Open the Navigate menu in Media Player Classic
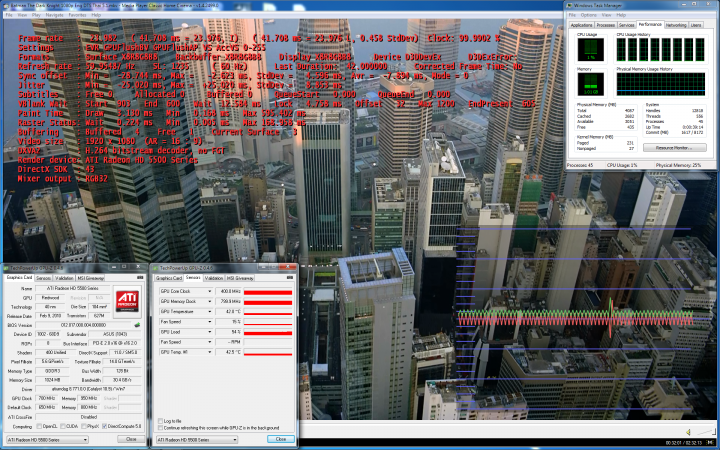720x450 pixels. (55, 15)
